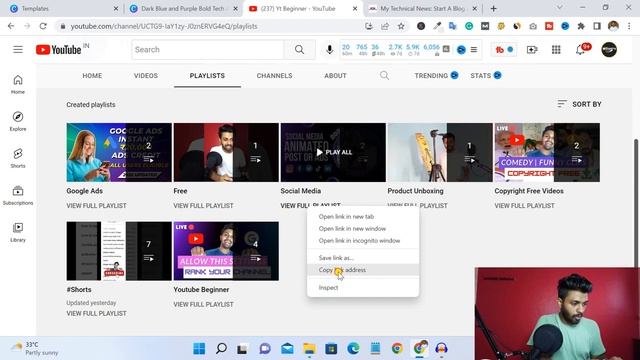
Task: Open the Windows Start menu
Action: (199, 349)
